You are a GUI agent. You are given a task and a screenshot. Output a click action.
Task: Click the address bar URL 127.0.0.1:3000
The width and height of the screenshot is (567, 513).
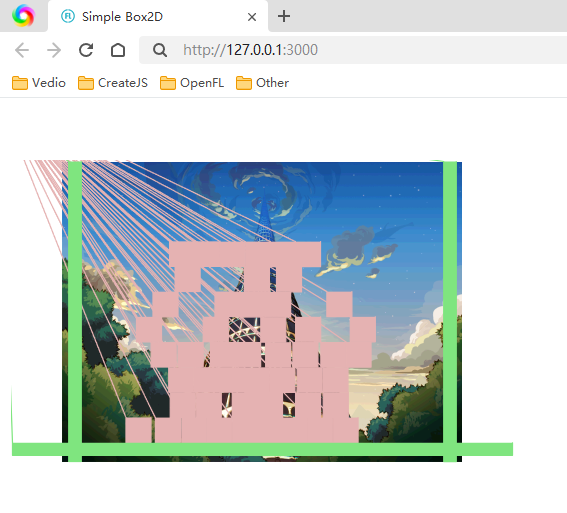point(250,50)
